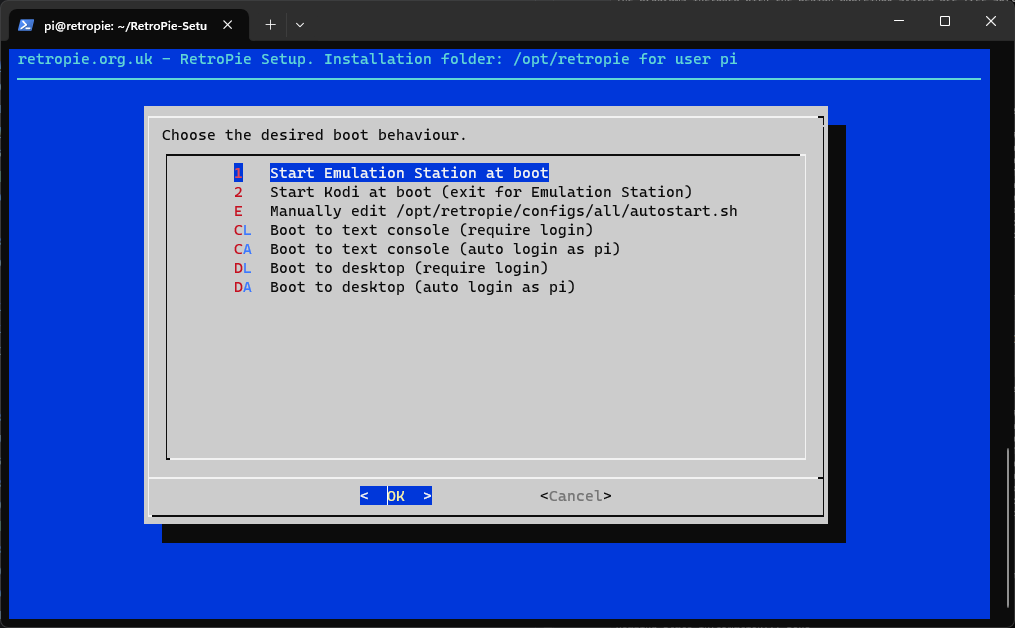
Task: Choose Boot to desktop auto login as pi
Action: [x=422, y=287]
